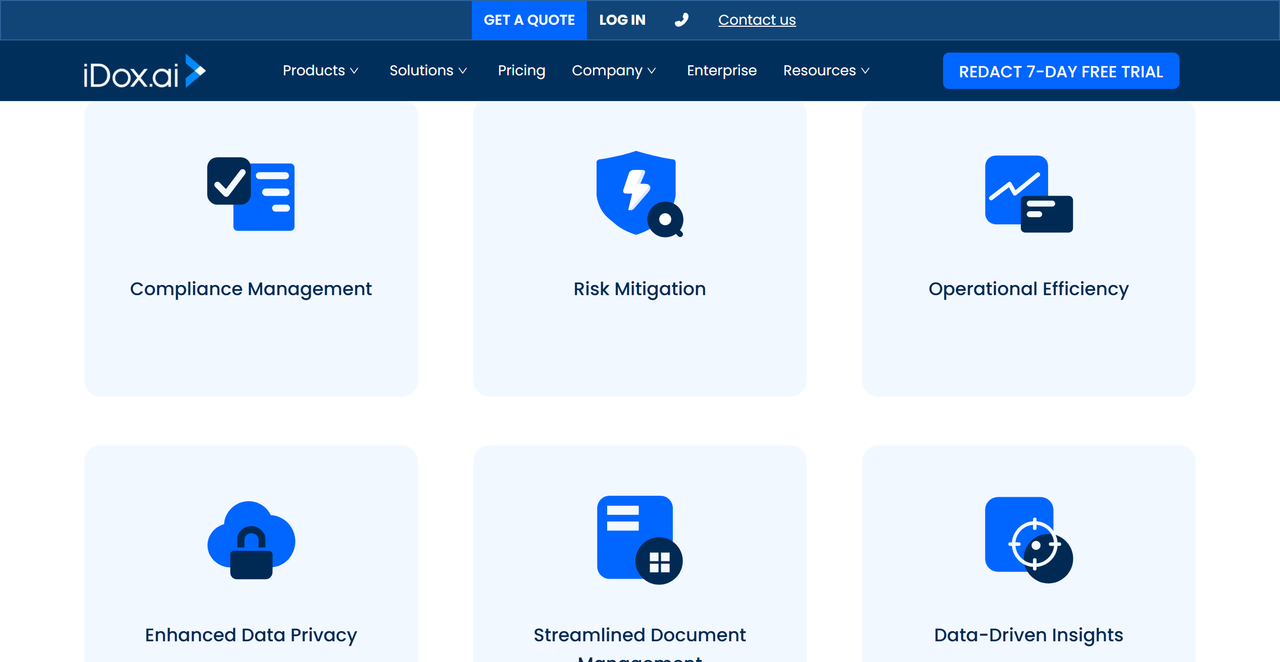The image size is (1280, 662).
Task: Click the Data-Driven Insights target icon
Action: click(x=1029, y=540)
